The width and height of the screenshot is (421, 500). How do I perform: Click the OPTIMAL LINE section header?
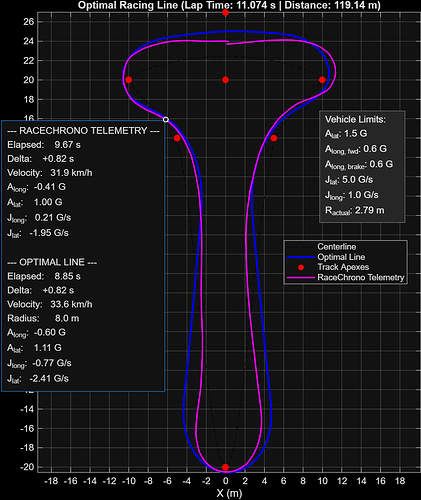(52, 262)
